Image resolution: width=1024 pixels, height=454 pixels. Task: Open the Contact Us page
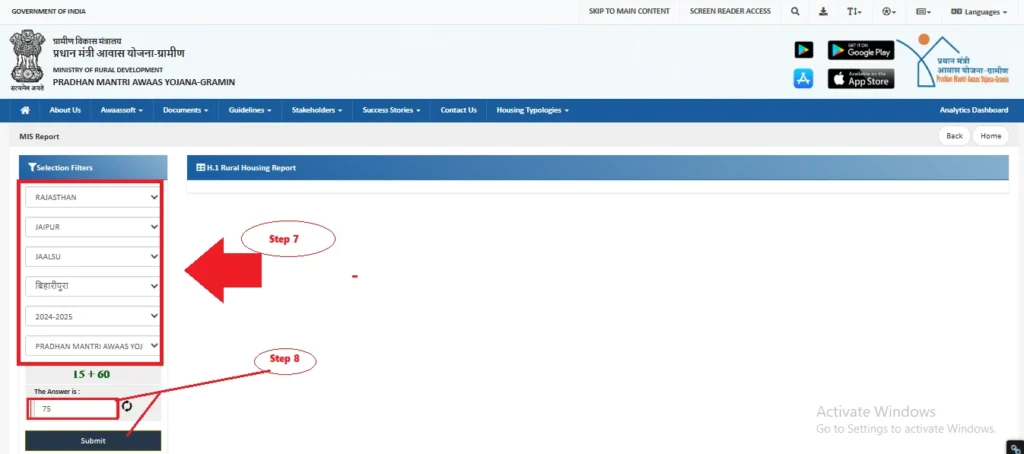(458, 110)
